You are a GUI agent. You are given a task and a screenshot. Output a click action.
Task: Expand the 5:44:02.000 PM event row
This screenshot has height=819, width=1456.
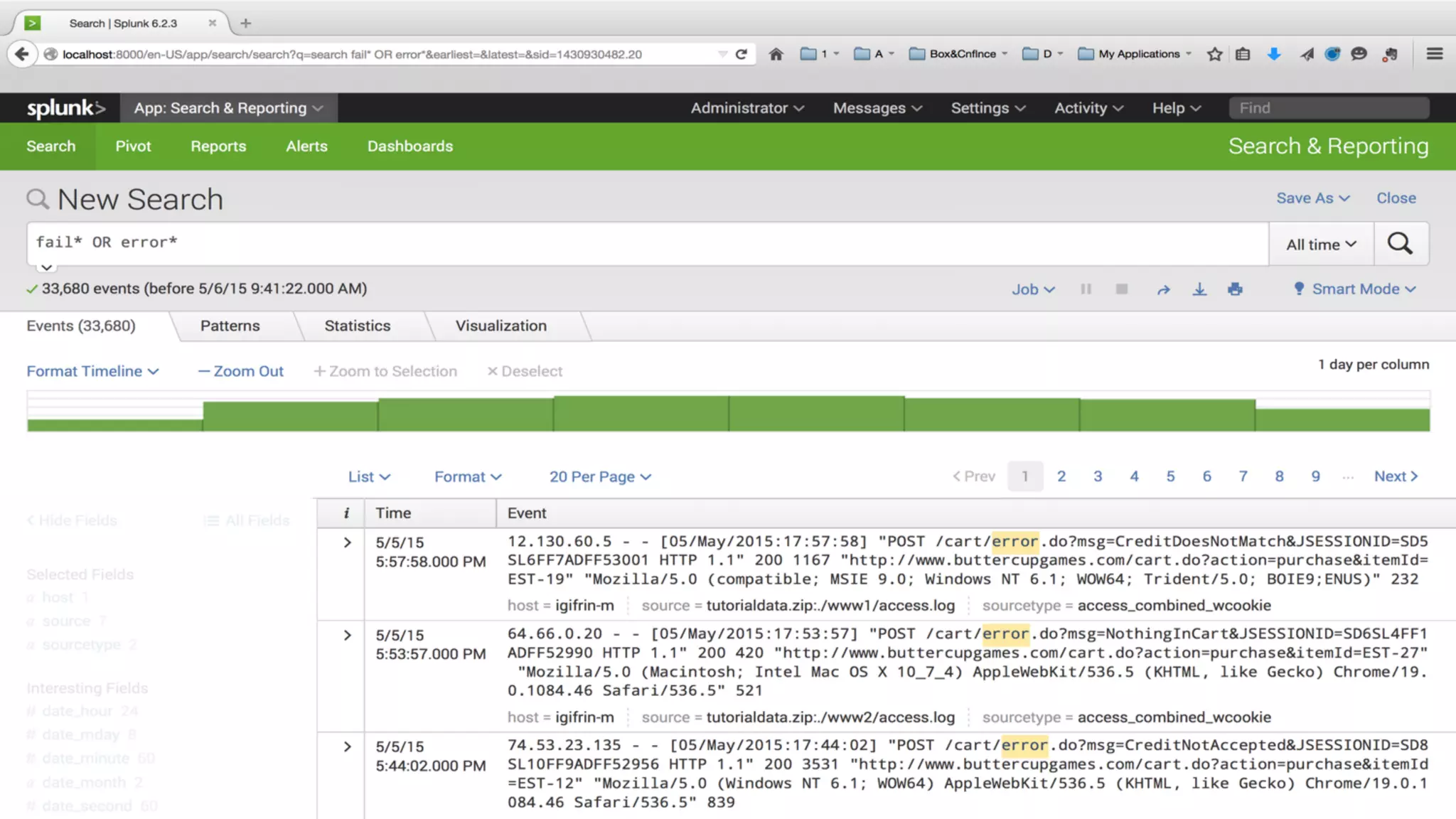click(347, 747)
